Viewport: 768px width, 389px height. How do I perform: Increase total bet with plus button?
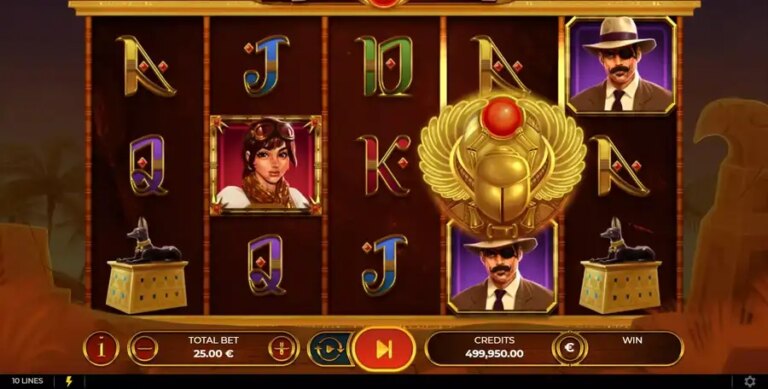click(x=282, y=349)
